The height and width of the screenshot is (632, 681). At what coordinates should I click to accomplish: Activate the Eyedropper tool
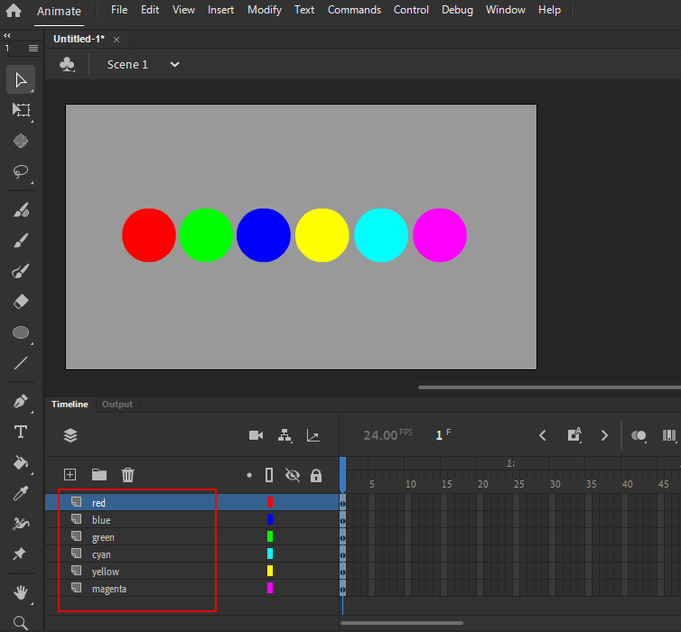20,493
